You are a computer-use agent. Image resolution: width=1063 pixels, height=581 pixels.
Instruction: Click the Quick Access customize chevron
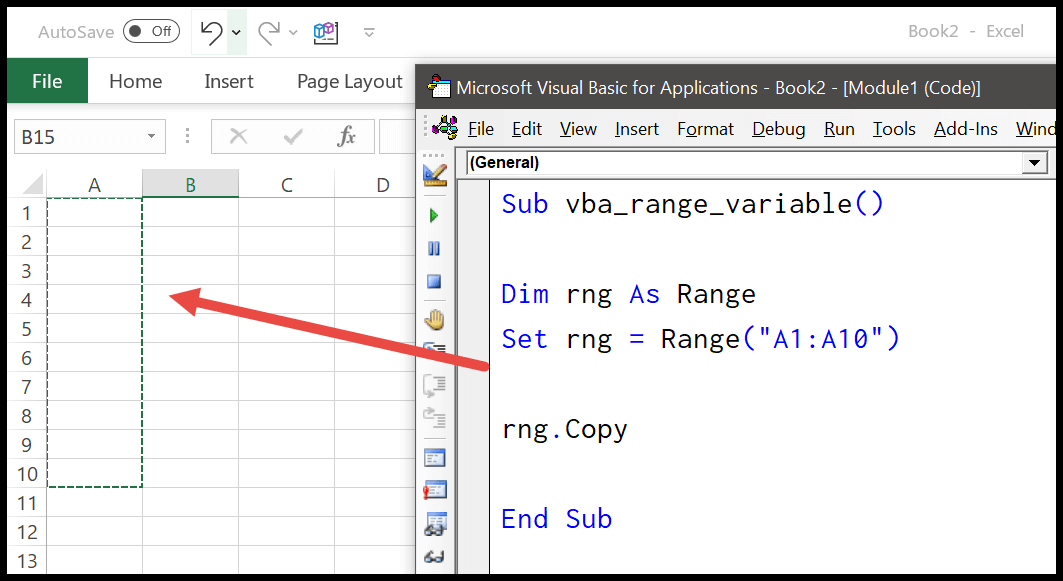pyautogui.click(x=369, y=32)
